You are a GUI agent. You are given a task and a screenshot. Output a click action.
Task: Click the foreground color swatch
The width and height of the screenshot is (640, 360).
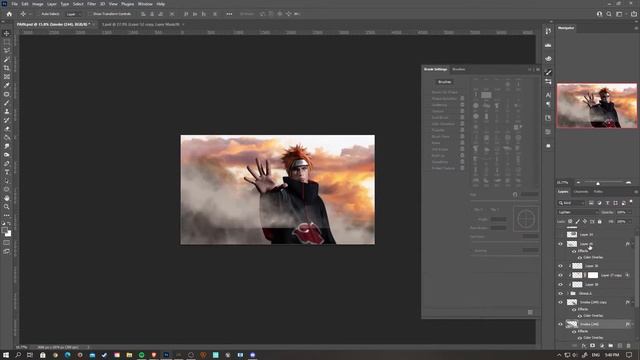pyautogui.click(x=5, y=231)
